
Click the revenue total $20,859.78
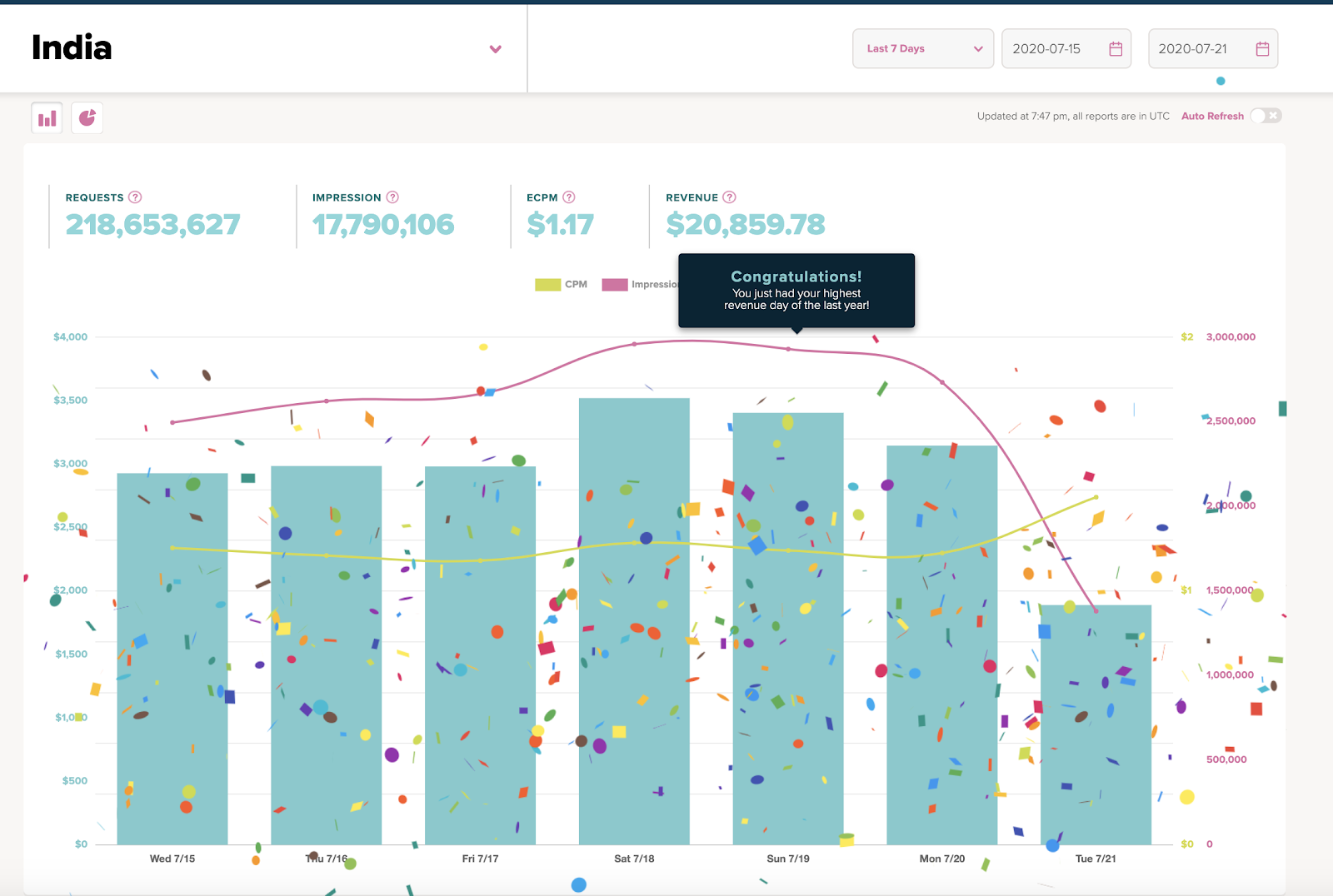coord(746,224)
